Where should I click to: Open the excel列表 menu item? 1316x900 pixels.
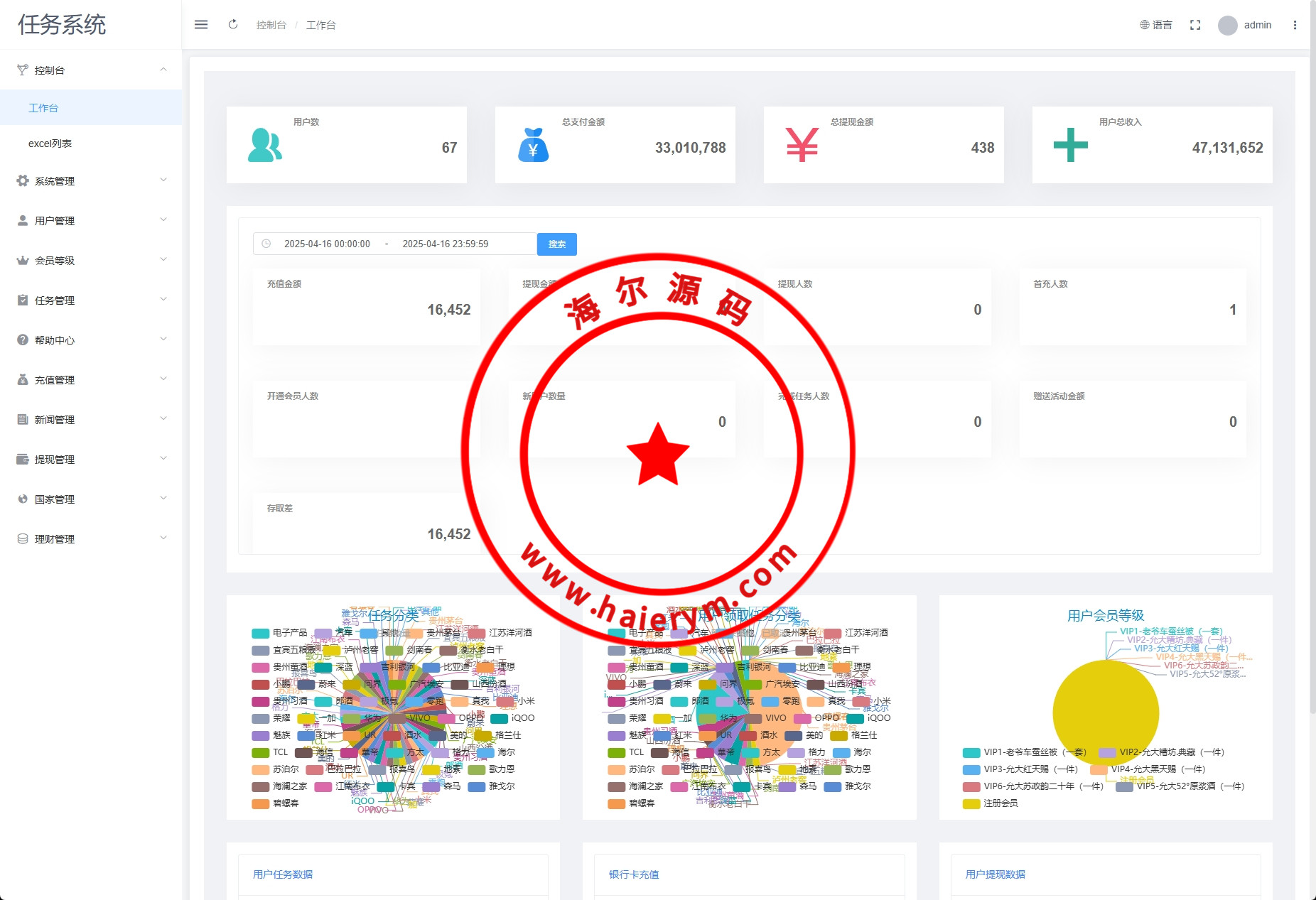[50, 143]
